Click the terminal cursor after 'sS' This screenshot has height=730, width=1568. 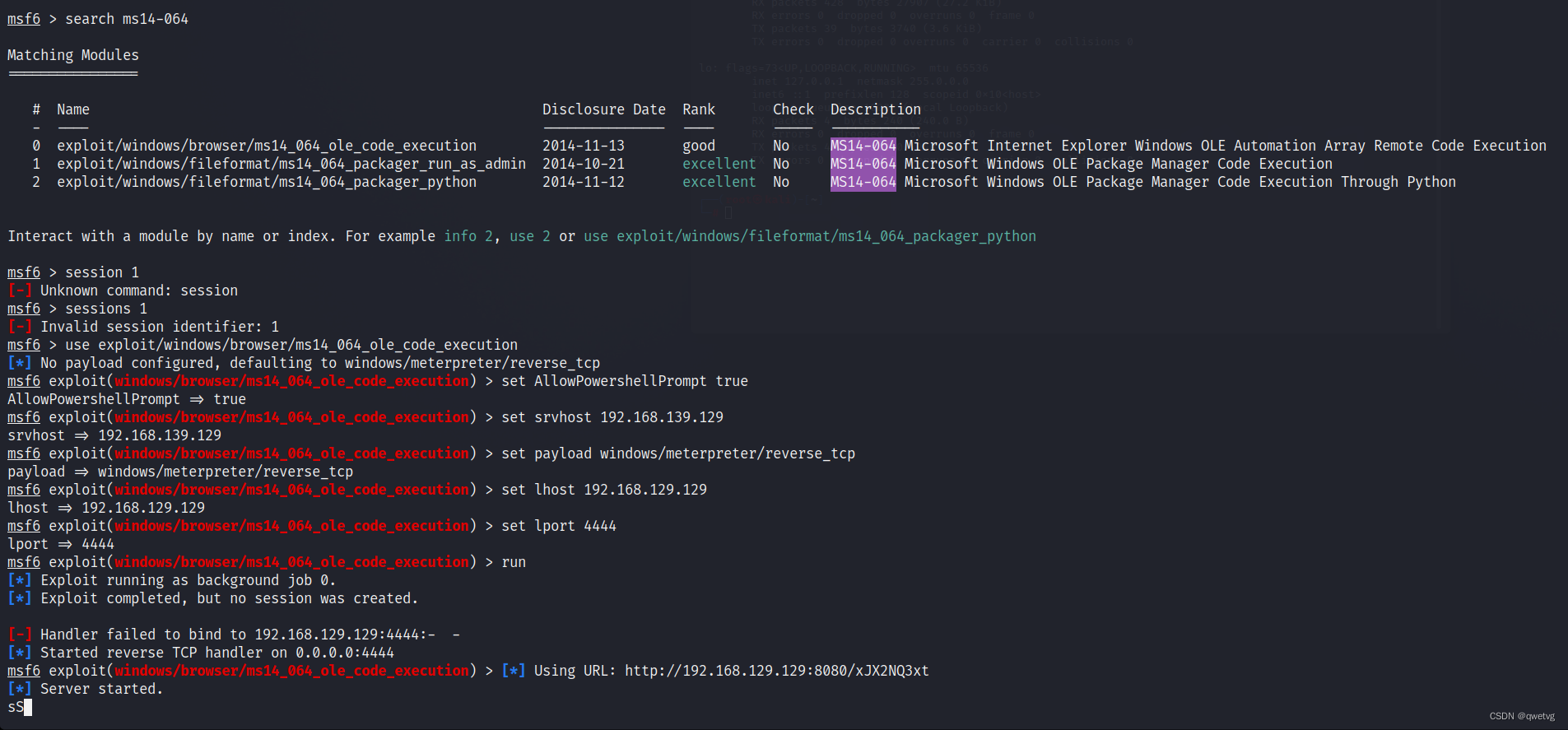28,707
